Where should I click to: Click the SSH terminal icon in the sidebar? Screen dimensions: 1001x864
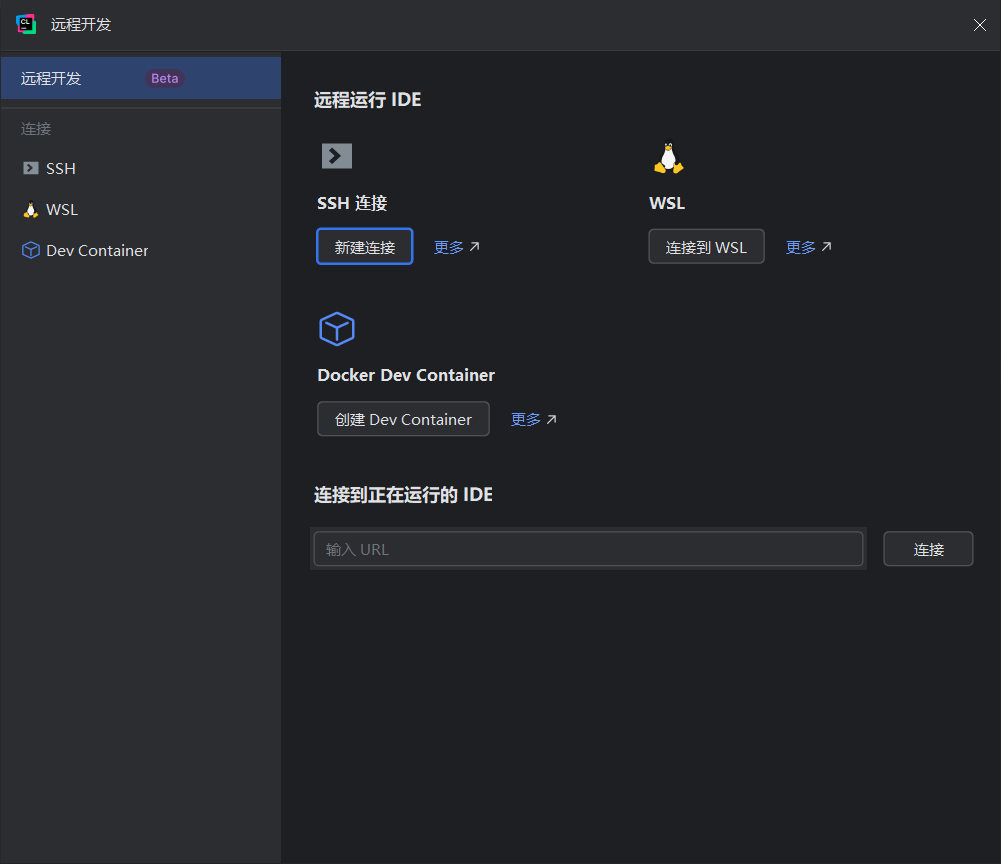click(x=31, y=168)
